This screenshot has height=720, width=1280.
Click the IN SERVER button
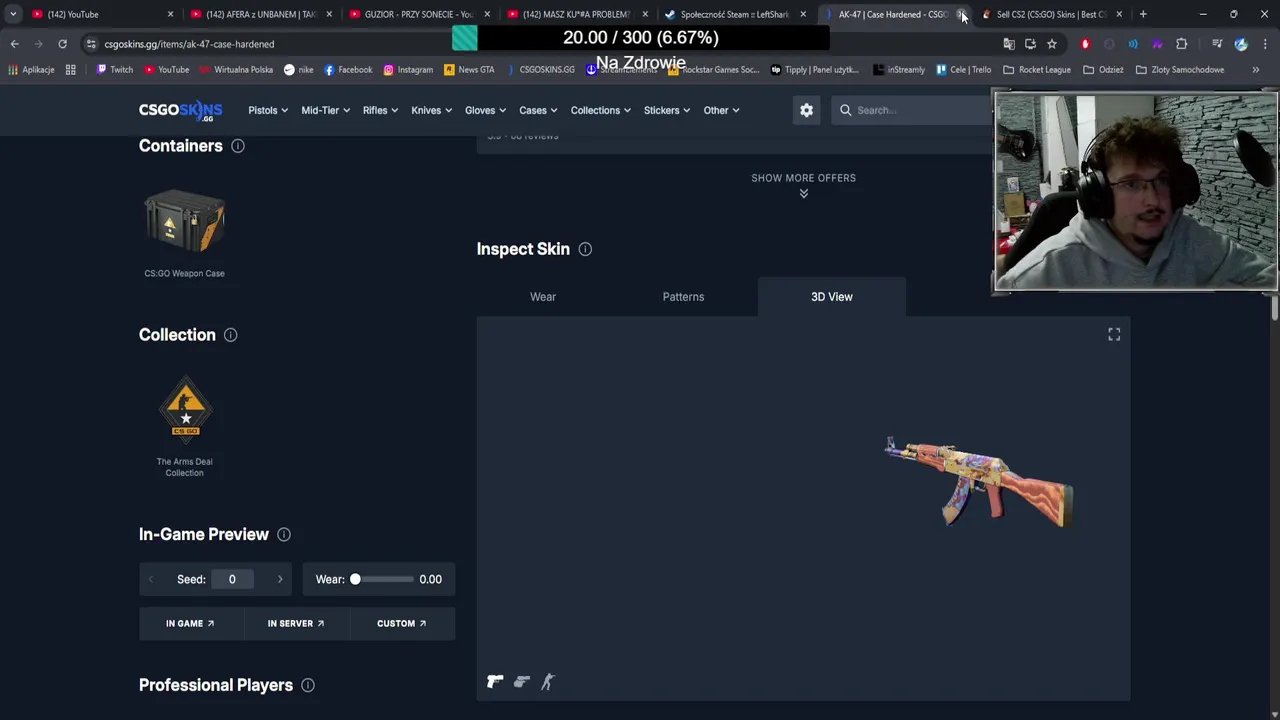[296, 623]
